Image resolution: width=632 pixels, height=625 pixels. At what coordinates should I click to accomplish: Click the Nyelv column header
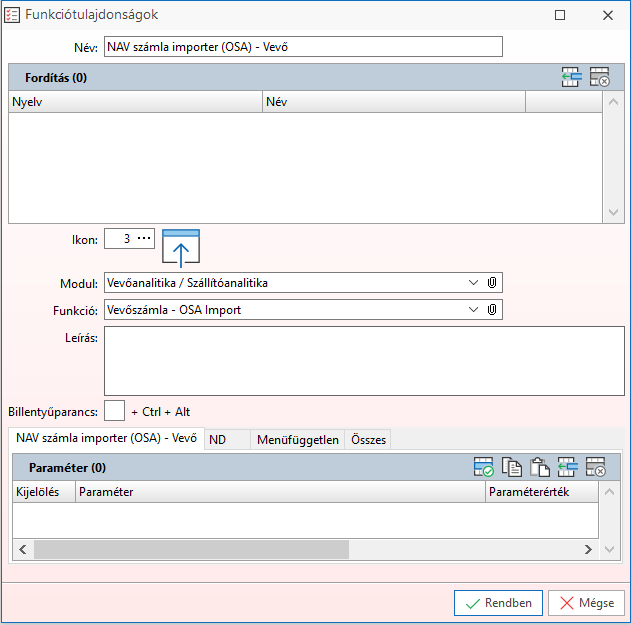click(x=135, y=102)
